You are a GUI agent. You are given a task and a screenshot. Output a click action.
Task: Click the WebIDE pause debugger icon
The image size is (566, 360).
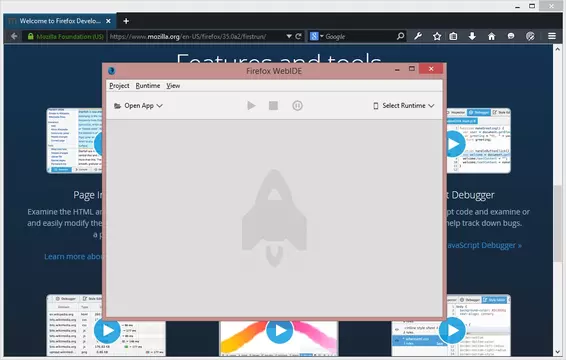pyautogui.click(x=297, y=106)
